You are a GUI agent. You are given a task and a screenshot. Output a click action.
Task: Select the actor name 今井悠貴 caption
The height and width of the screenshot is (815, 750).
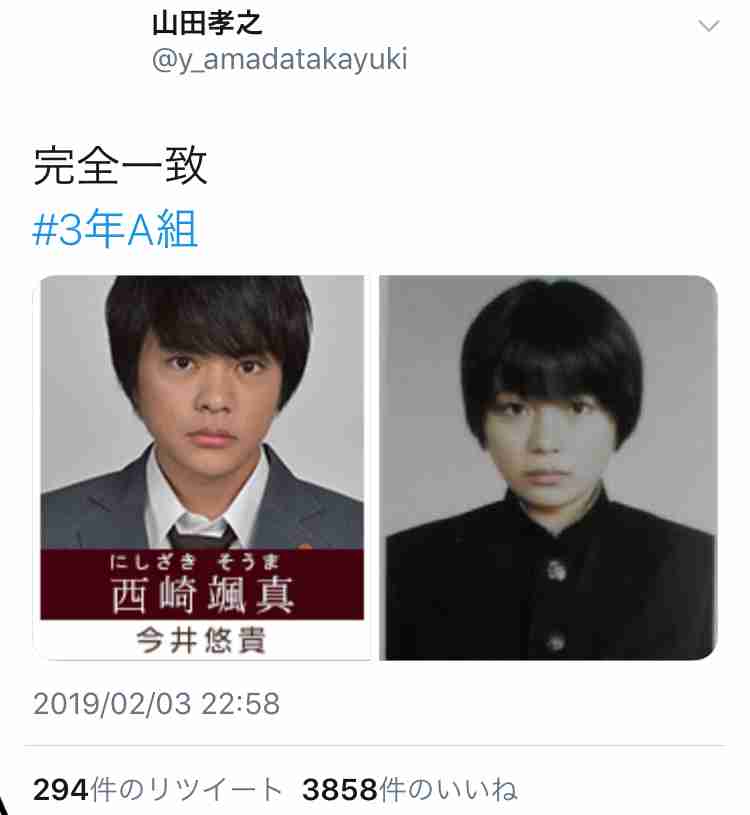[201, 640]
